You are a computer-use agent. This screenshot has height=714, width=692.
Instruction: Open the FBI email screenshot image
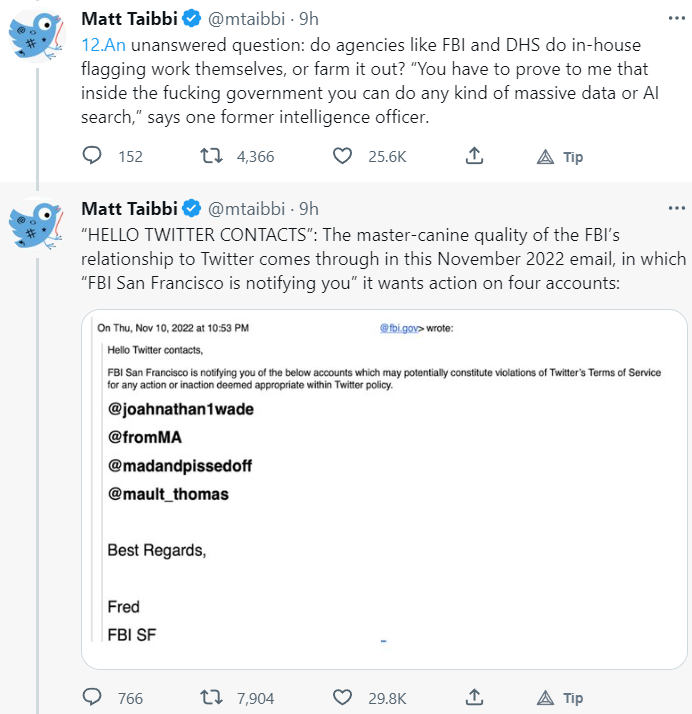(x=383, y=489)
